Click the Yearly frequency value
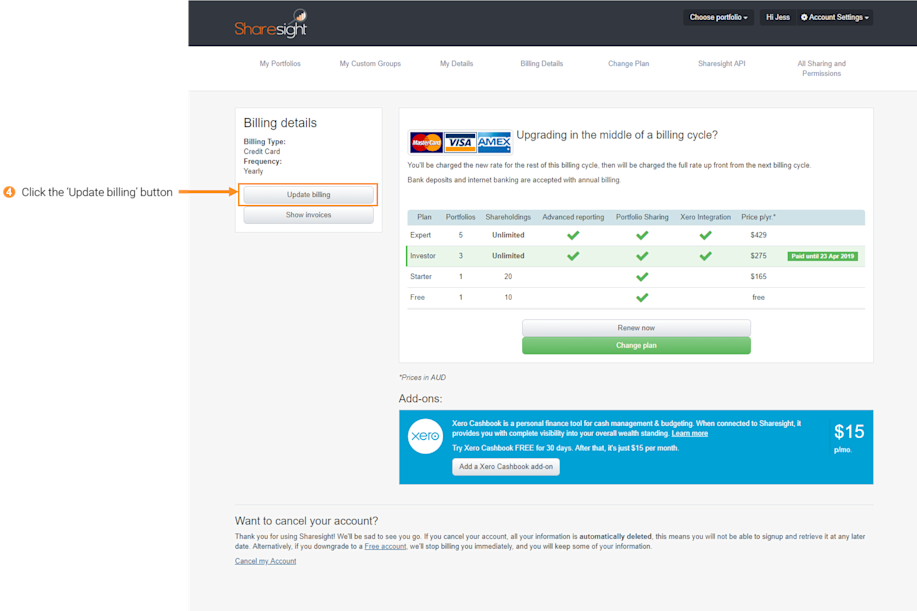 click(x=253, y=171)
